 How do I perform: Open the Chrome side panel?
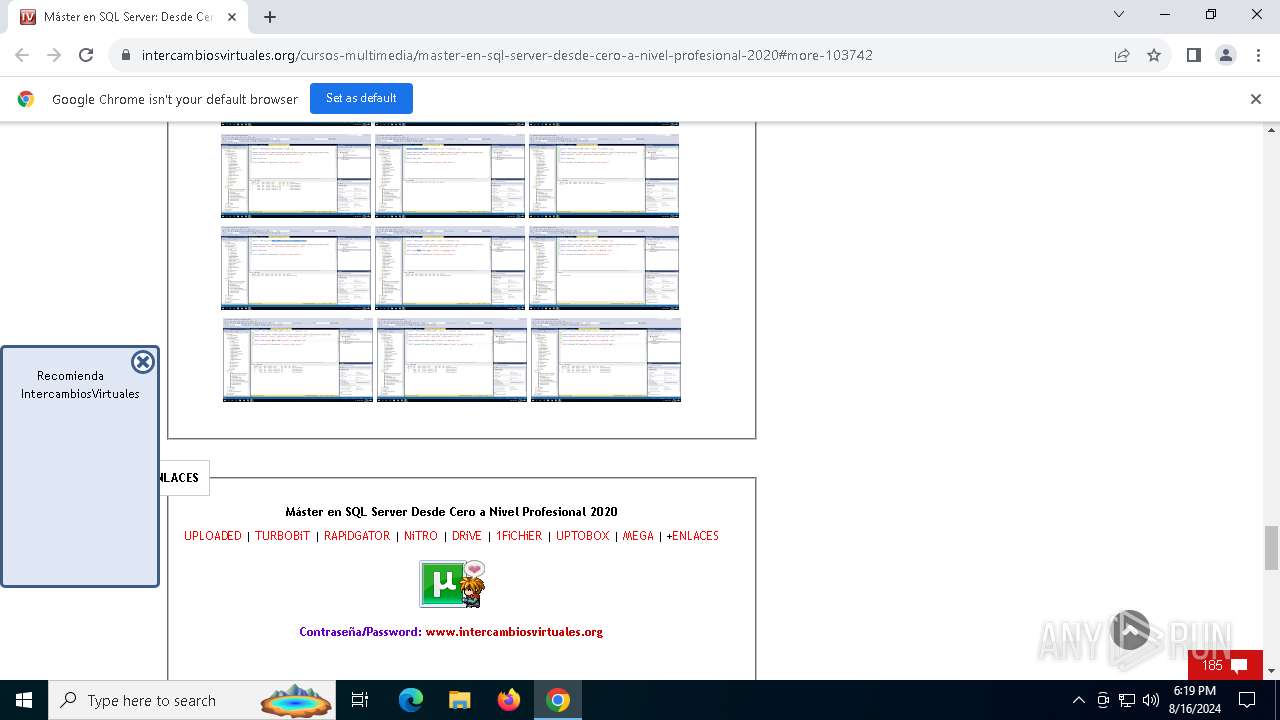pyautogui.click(x=1193, y=55)
